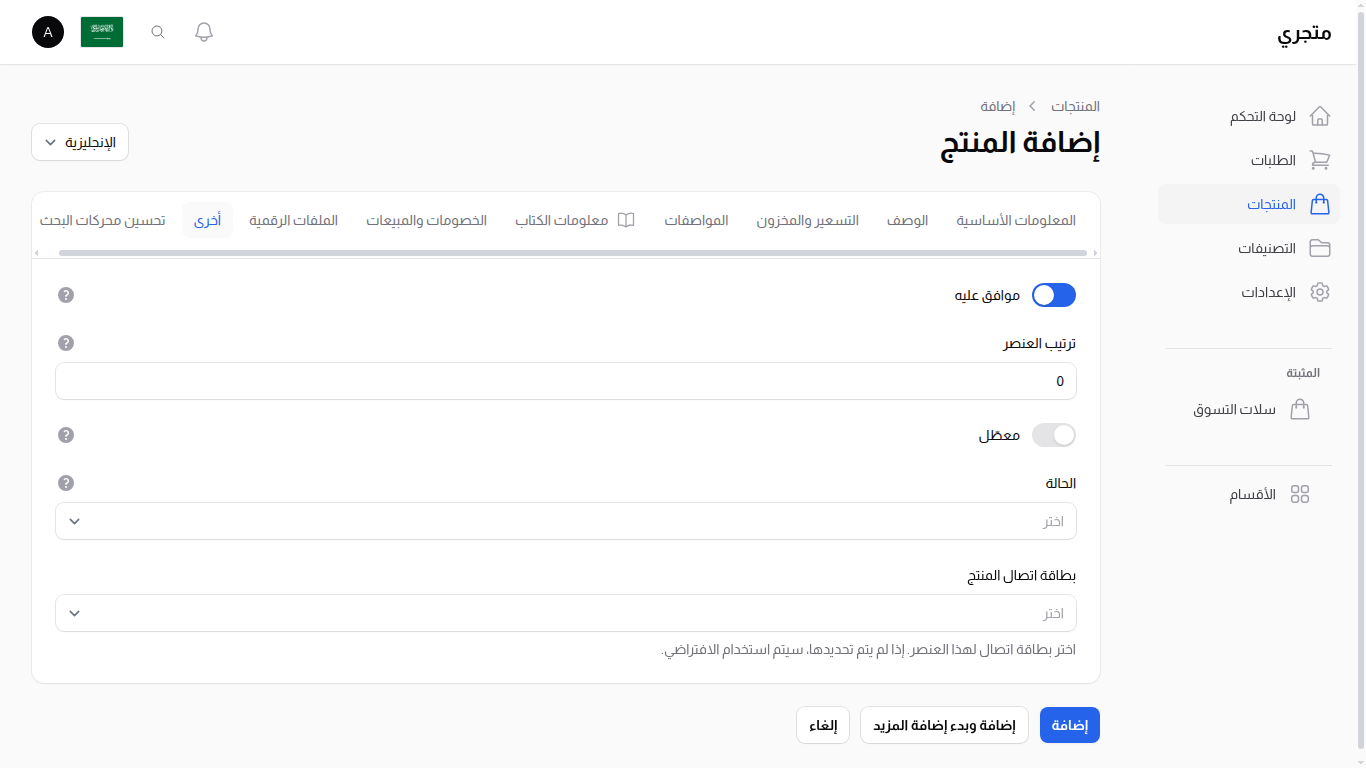
Task: Switch to the تحسين محركات البحث tab
Action: 102,220
